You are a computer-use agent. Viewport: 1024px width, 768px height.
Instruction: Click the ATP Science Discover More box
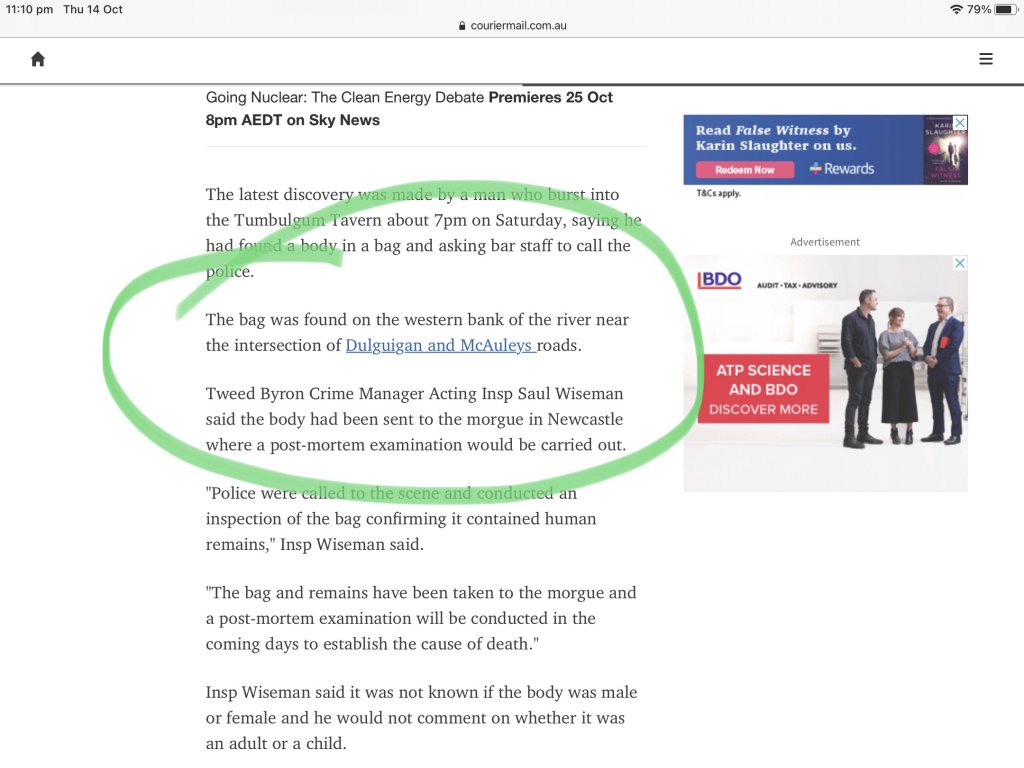click(763, 388)
